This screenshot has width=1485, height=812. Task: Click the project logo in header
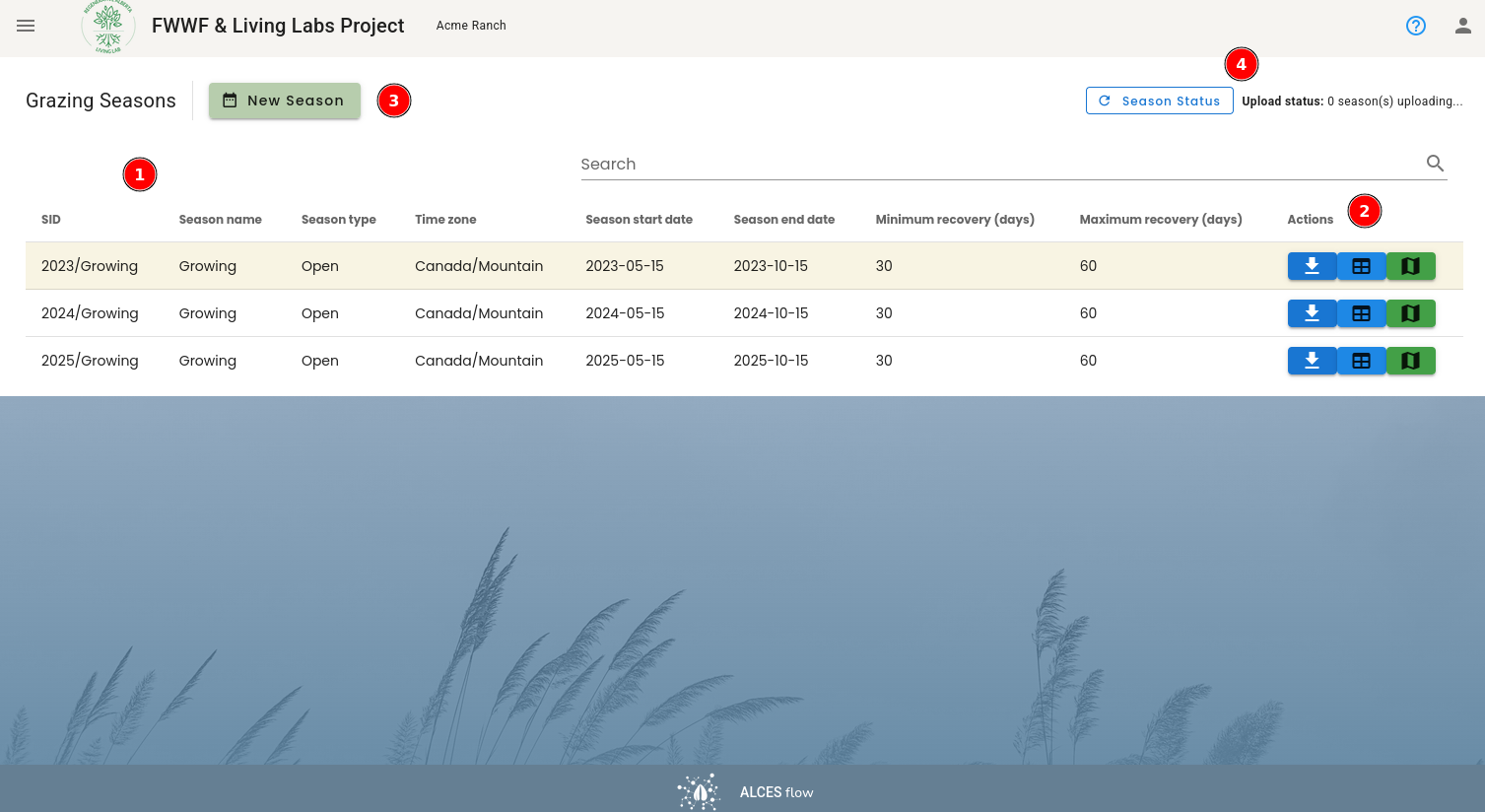(108, 26)
